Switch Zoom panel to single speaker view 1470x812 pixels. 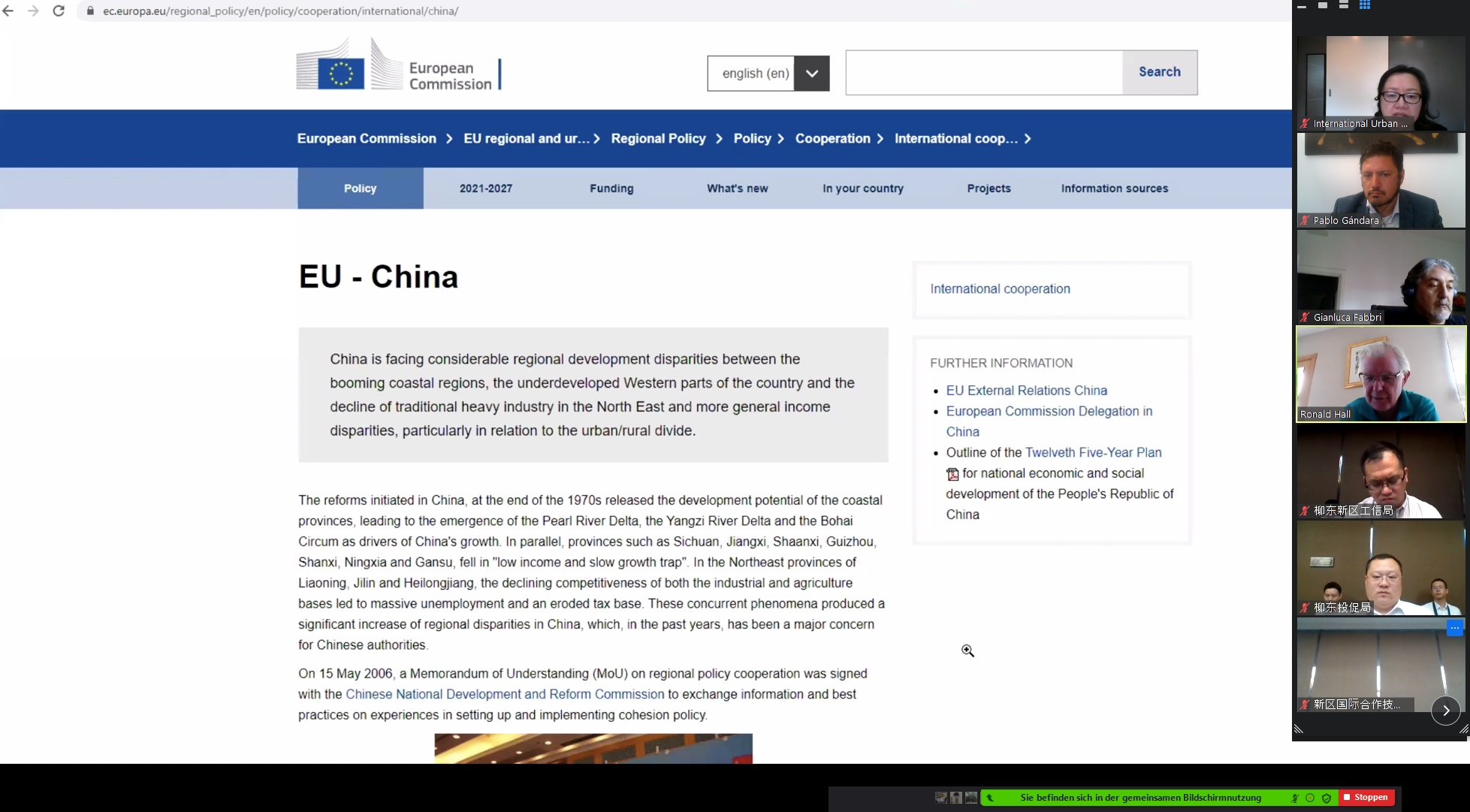pos(1323,5)
